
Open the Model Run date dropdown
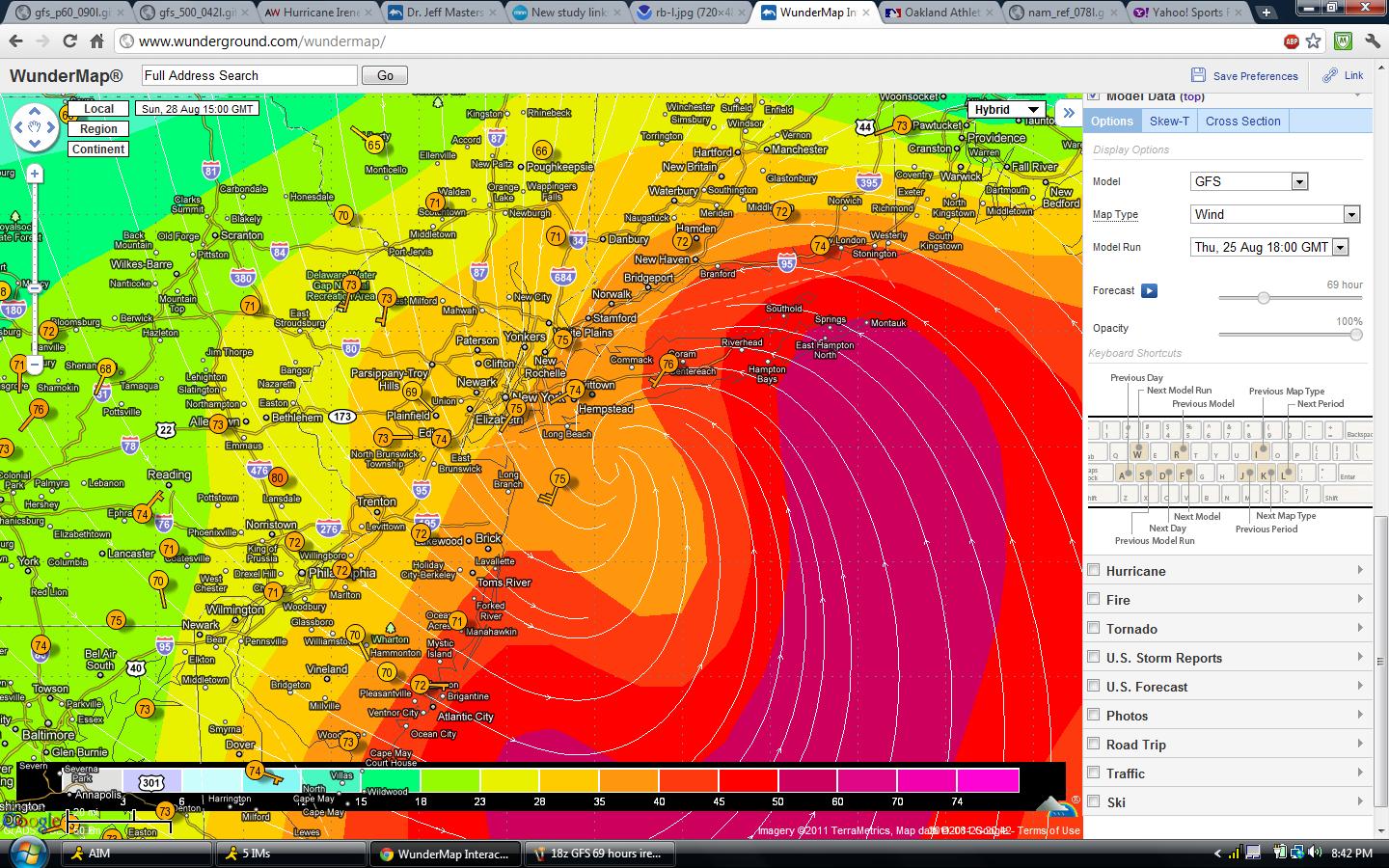1269,247
